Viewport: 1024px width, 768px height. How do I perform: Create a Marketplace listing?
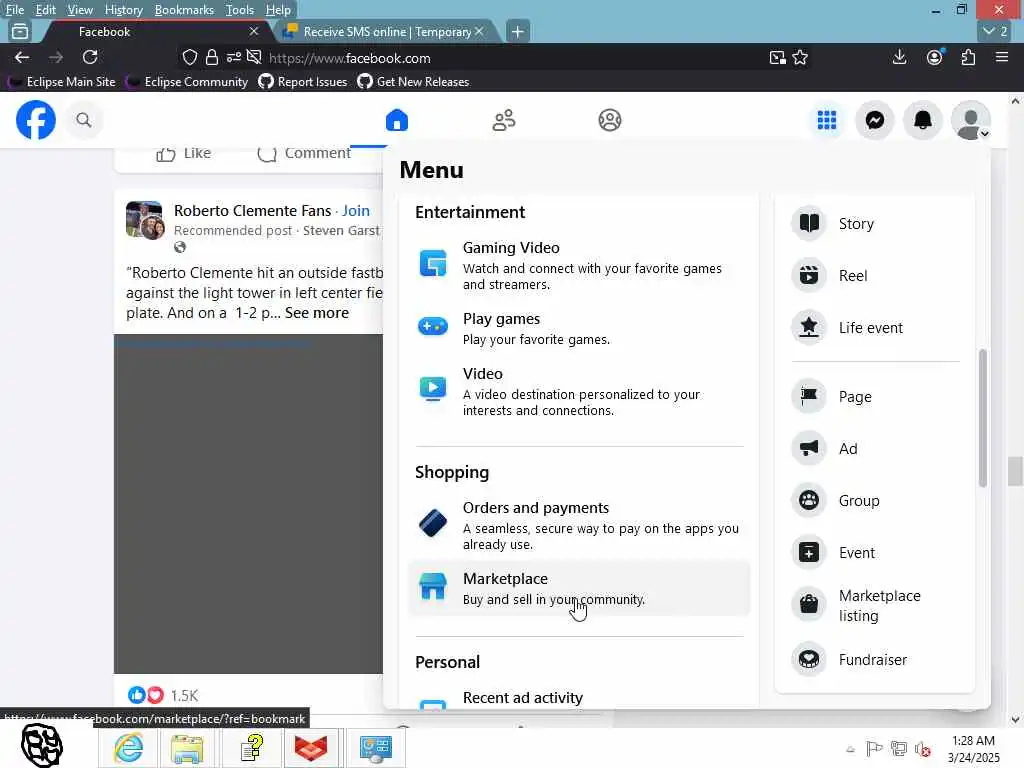pos(874,605)
